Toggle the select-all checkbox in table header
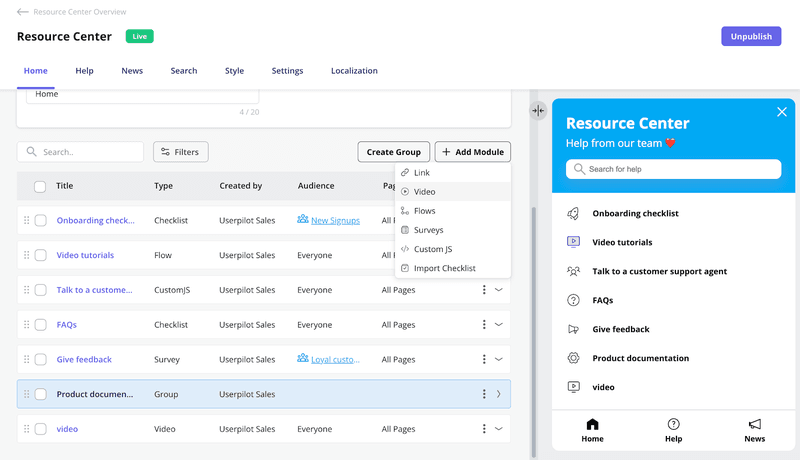The image size is (800, 460). [40, 186]
